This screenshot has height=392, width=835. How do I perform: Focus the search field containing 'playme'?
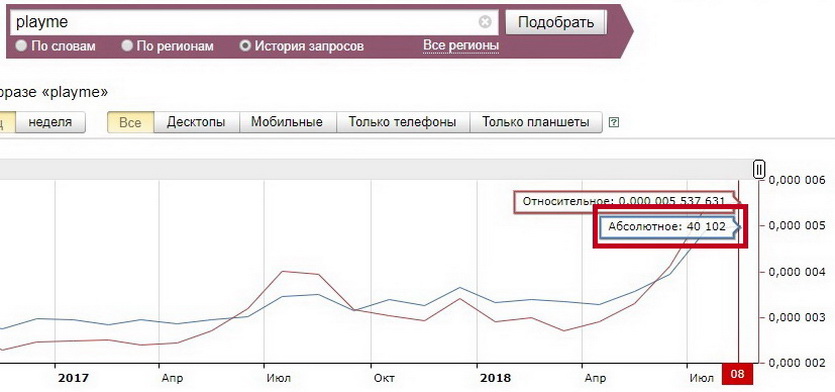point(255,22)
